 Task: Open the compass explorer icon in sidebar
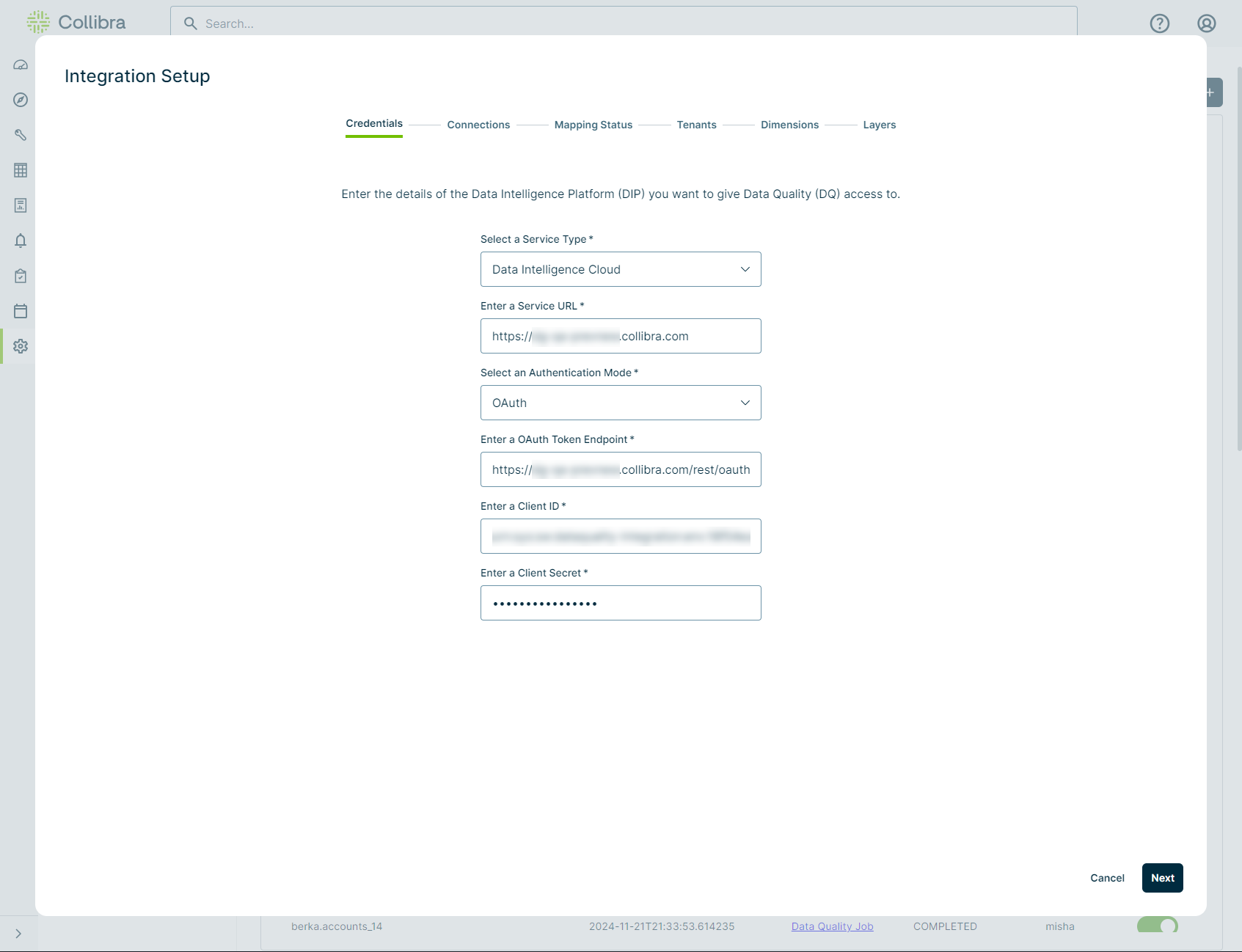coord(21,100)
